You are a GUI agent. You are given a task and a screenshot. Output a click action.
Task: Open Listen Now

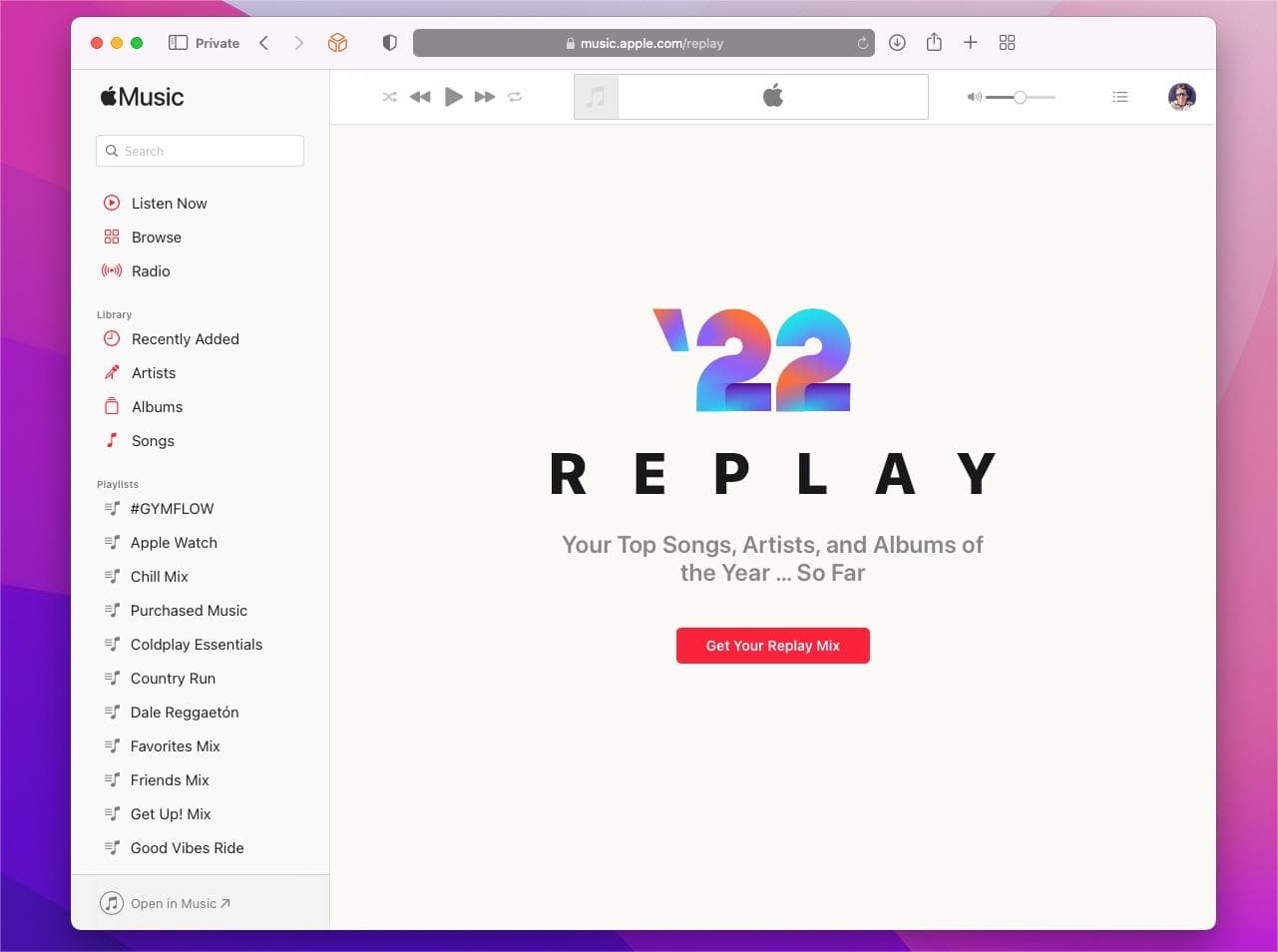(x=155, y=204)
